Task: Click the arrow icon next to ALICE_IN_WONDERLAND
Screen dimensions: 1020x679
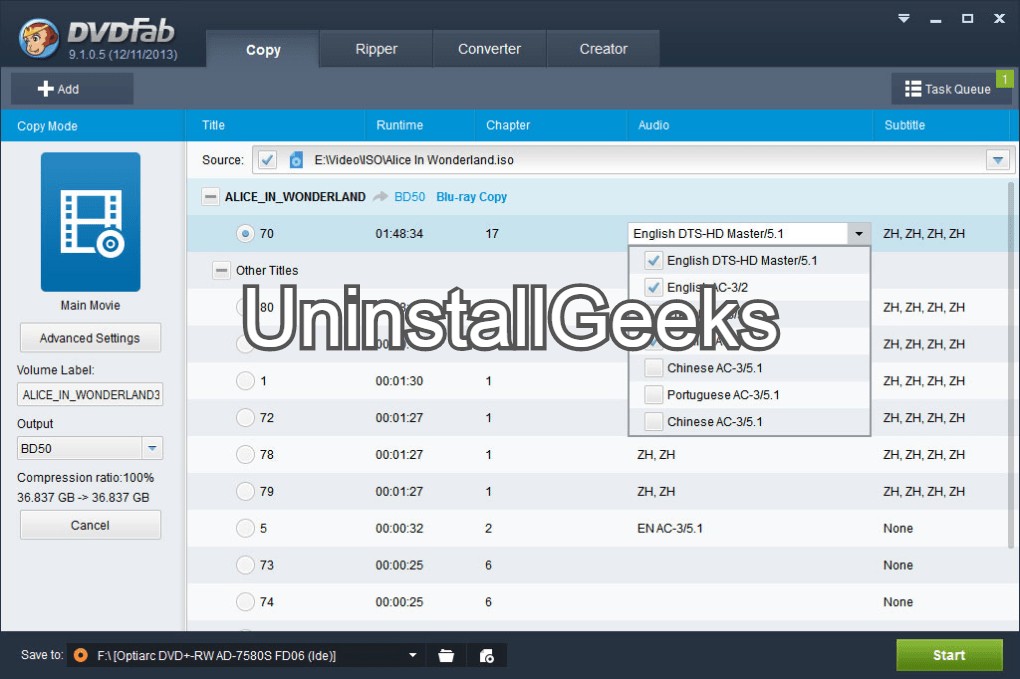Action: pyautogui.click(x=381, y=196)
